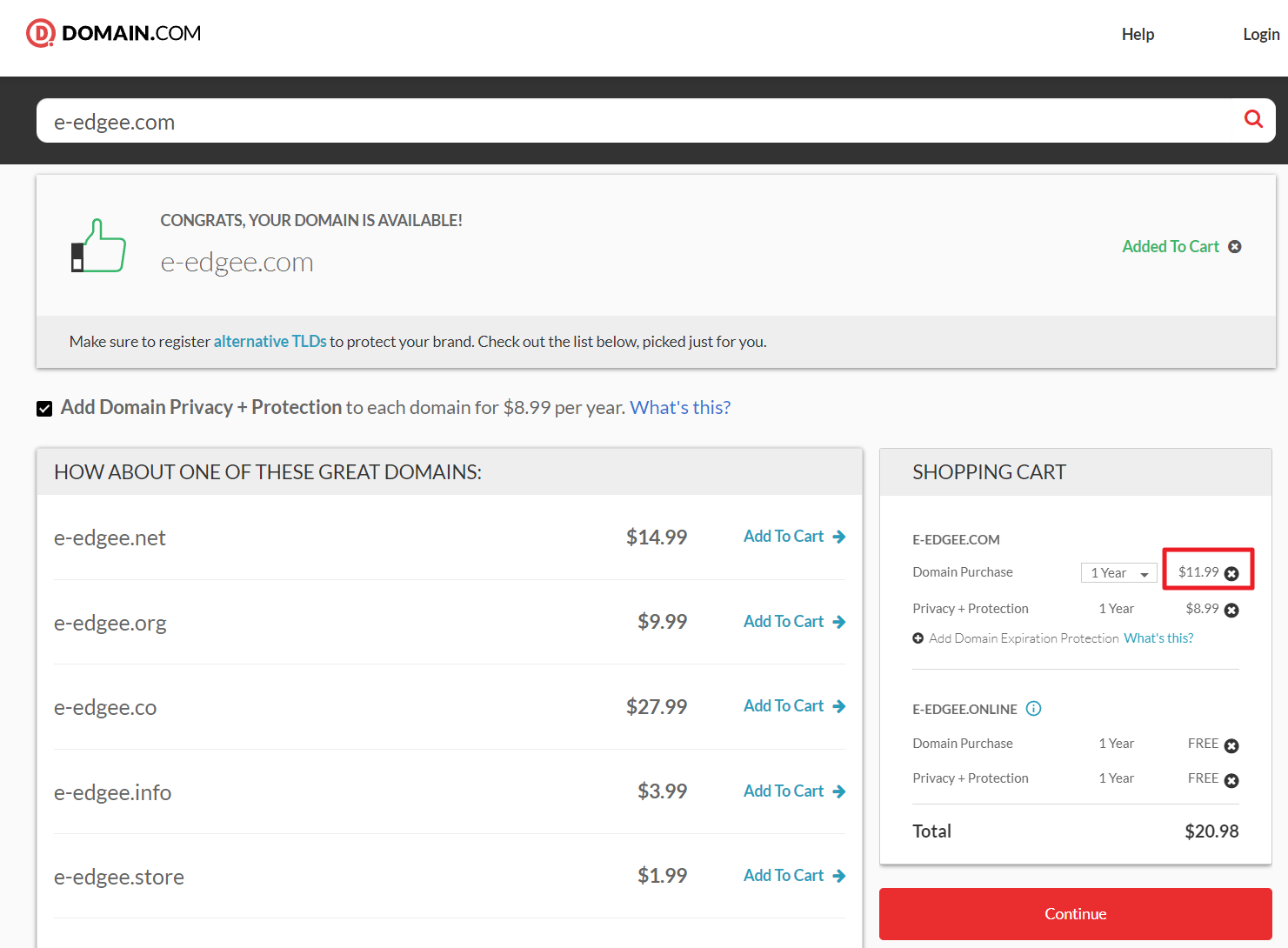Click Added To Cart label
The height and width of the screenshot is (948, 1288).
click(x=1171, y=247)
